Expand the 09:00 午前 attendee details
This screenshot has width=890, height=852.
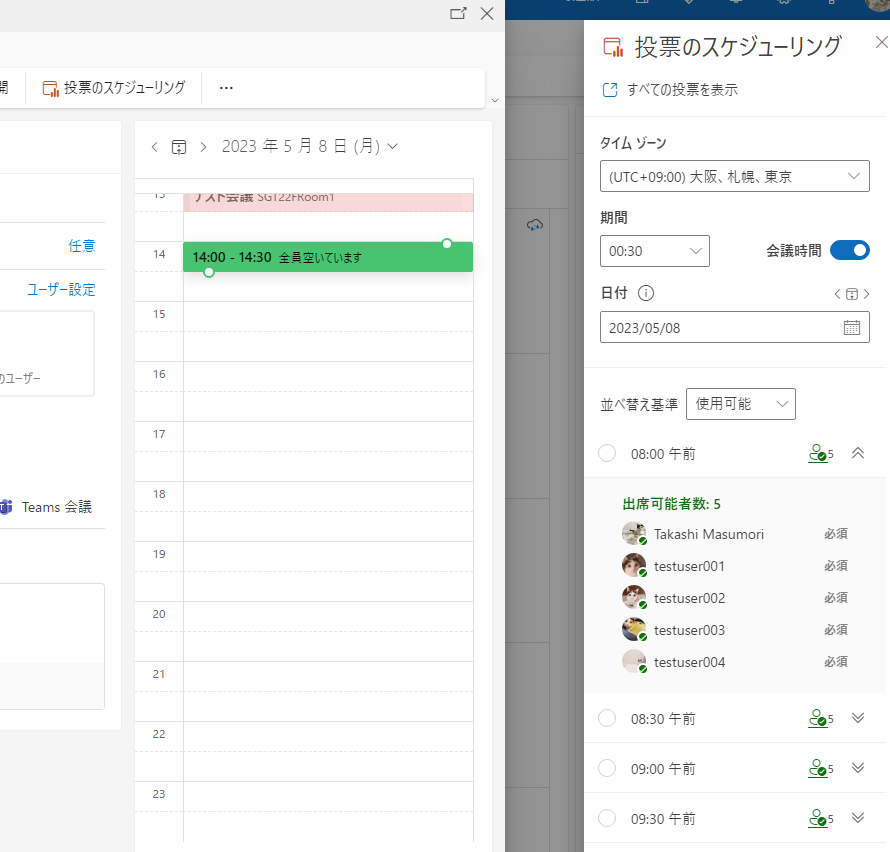858,768
